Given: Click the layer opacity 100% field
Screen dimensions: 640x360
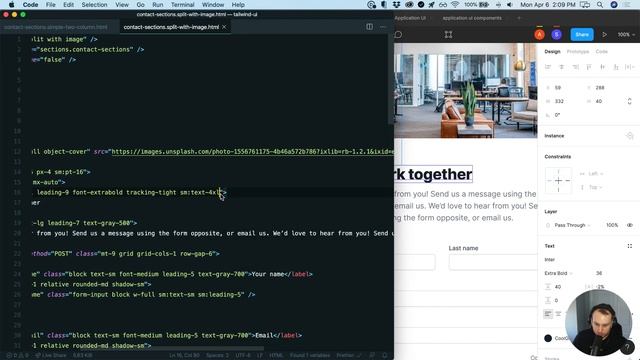Looking at the screenshot, I should 612,225.
